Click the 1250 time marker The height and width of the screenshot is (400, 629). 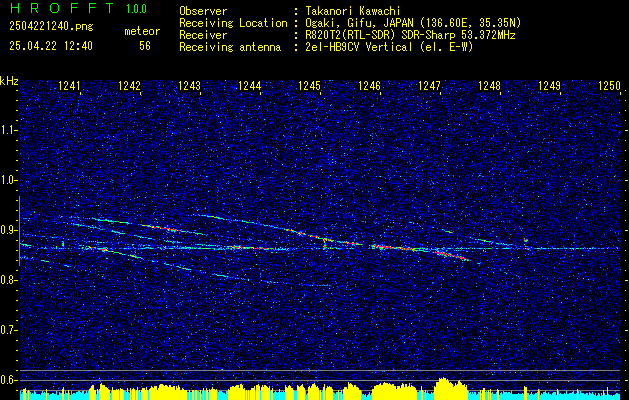click(x=609, y=86)
